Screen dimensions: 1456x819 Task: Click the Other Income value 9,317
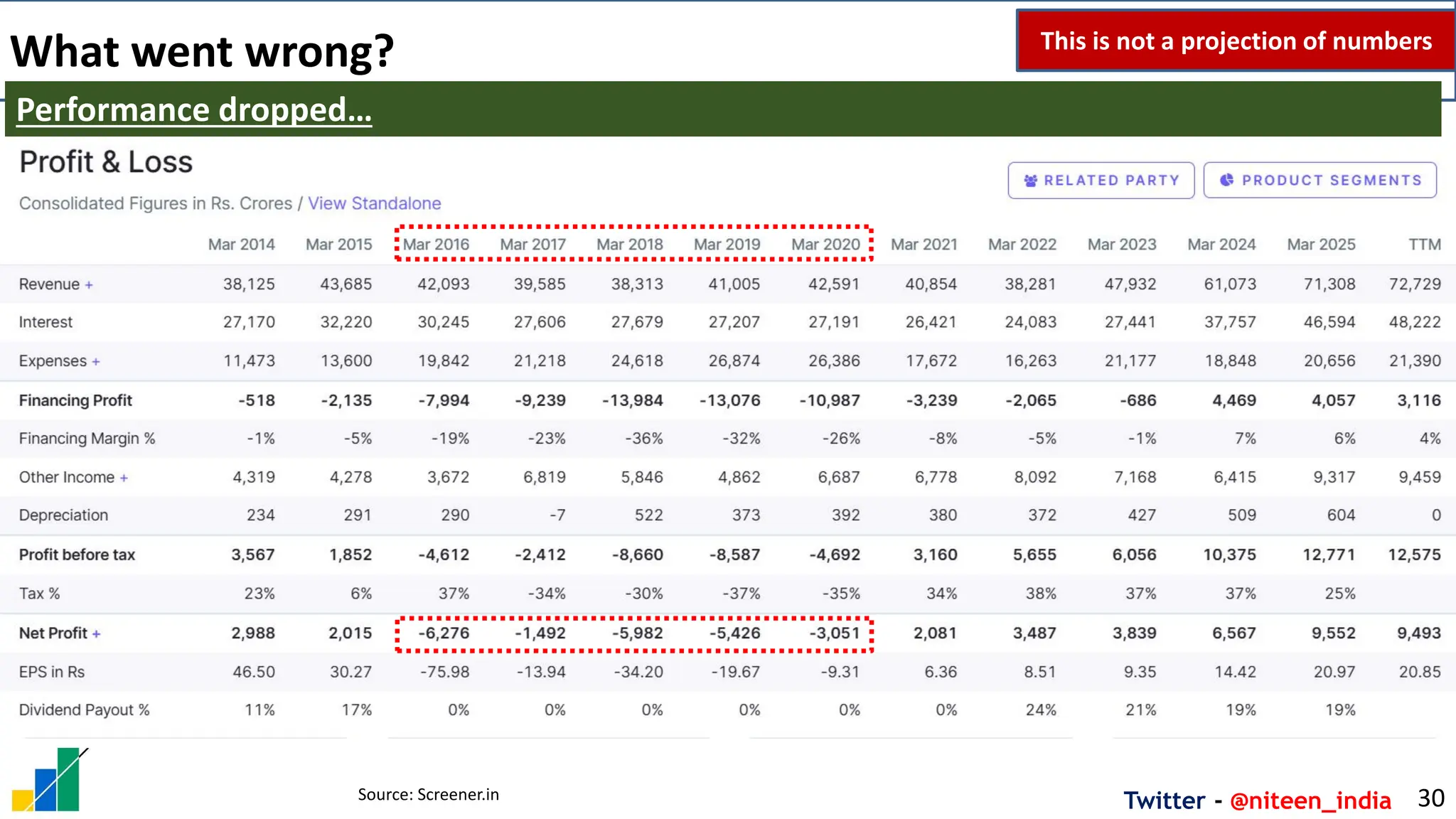point(1334,478)
